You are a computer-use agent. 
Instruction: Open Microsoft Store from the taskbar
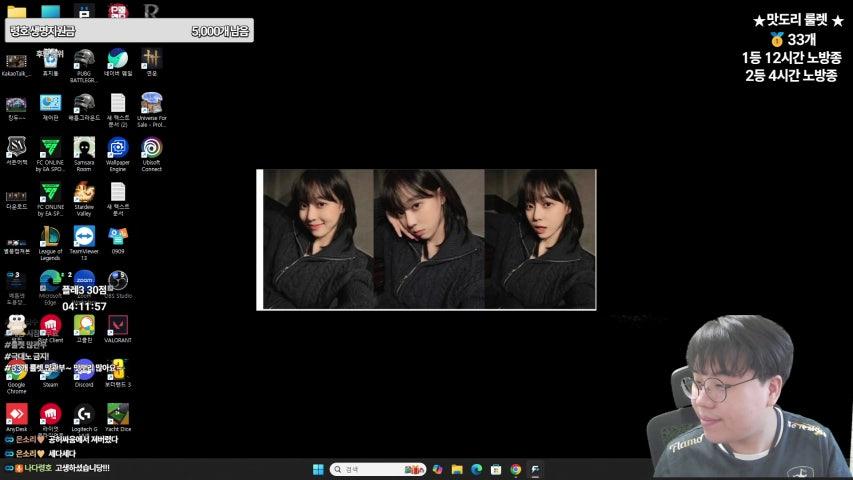[496, 469]
